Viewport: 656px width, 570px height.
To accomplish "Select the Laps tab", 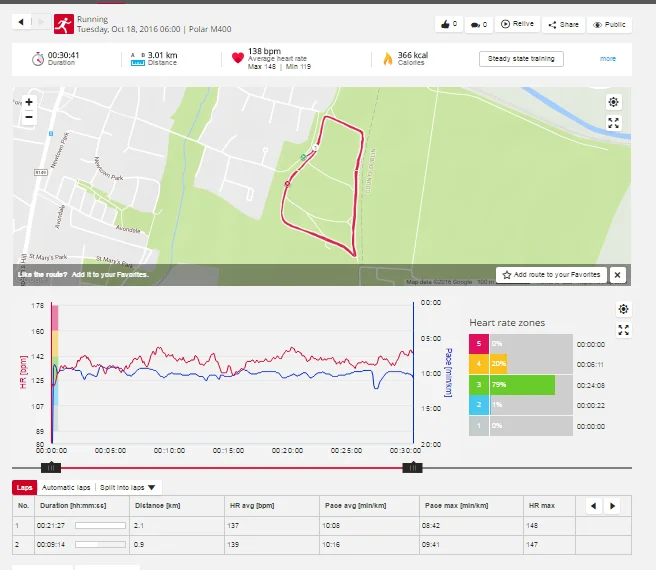I will [24, 487].
